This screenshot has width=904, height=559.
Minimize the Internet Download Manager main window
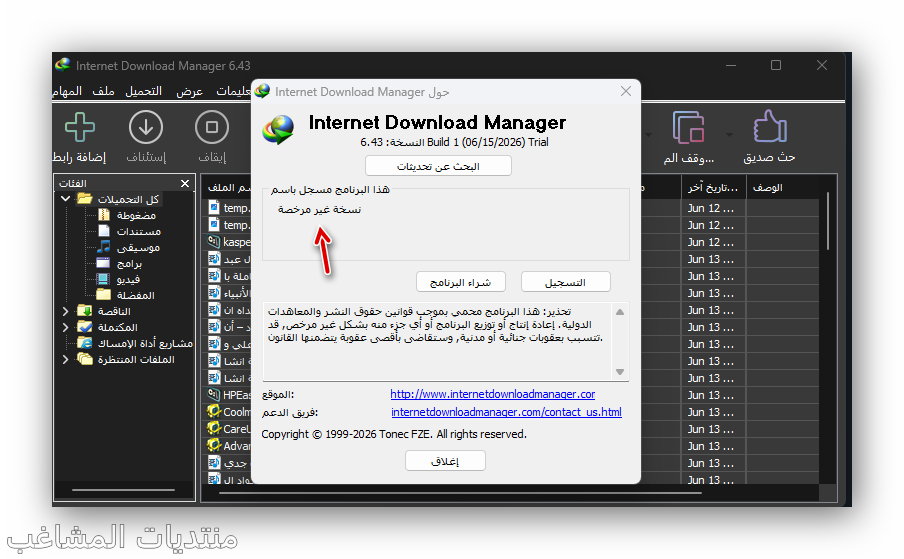(730, 65)
